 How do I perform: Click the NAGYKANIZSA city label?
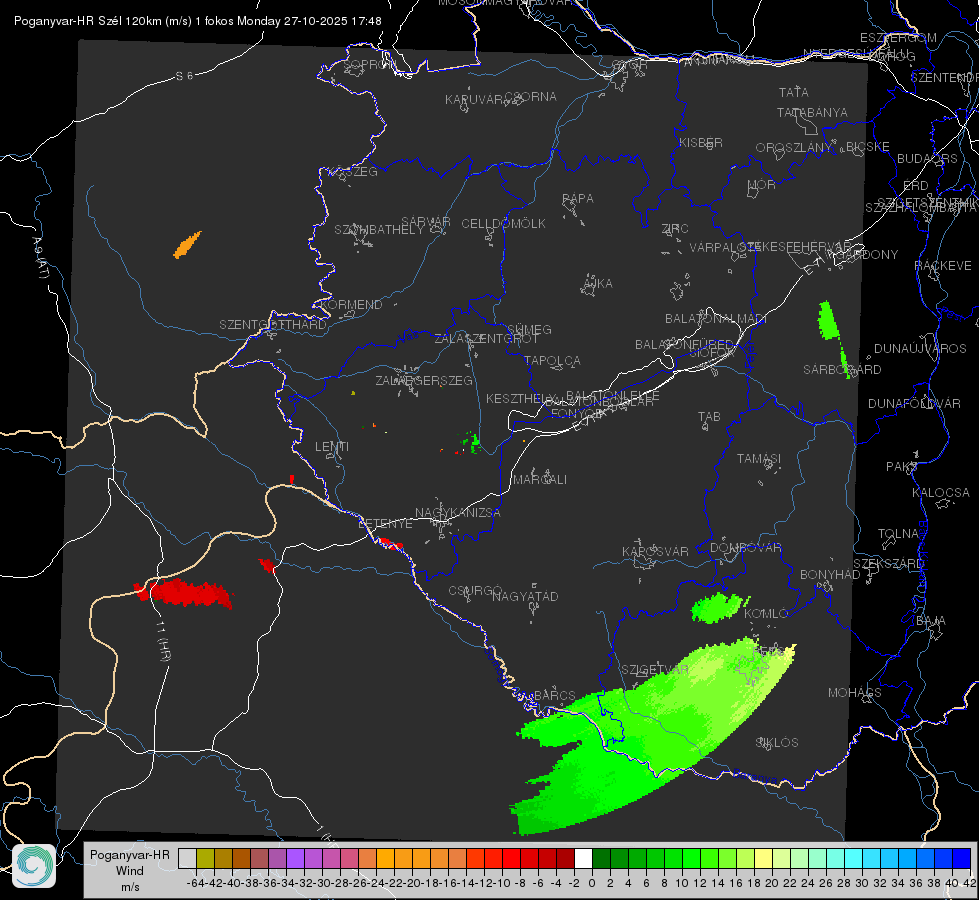458,512
